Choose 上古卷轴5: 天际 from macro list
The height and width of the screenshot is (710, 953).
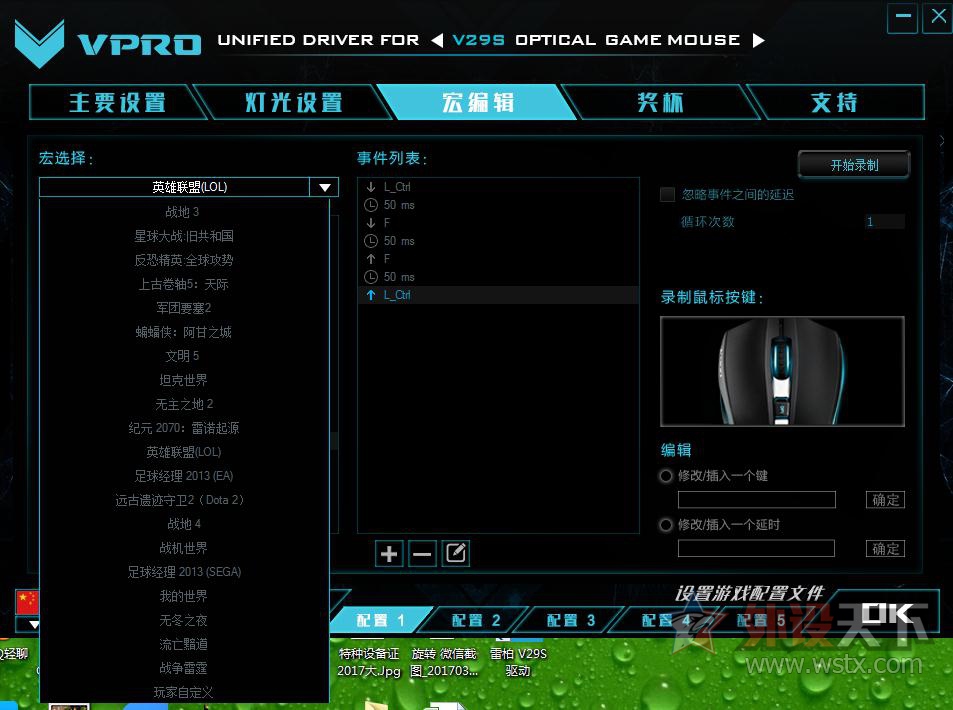(184, 284)
